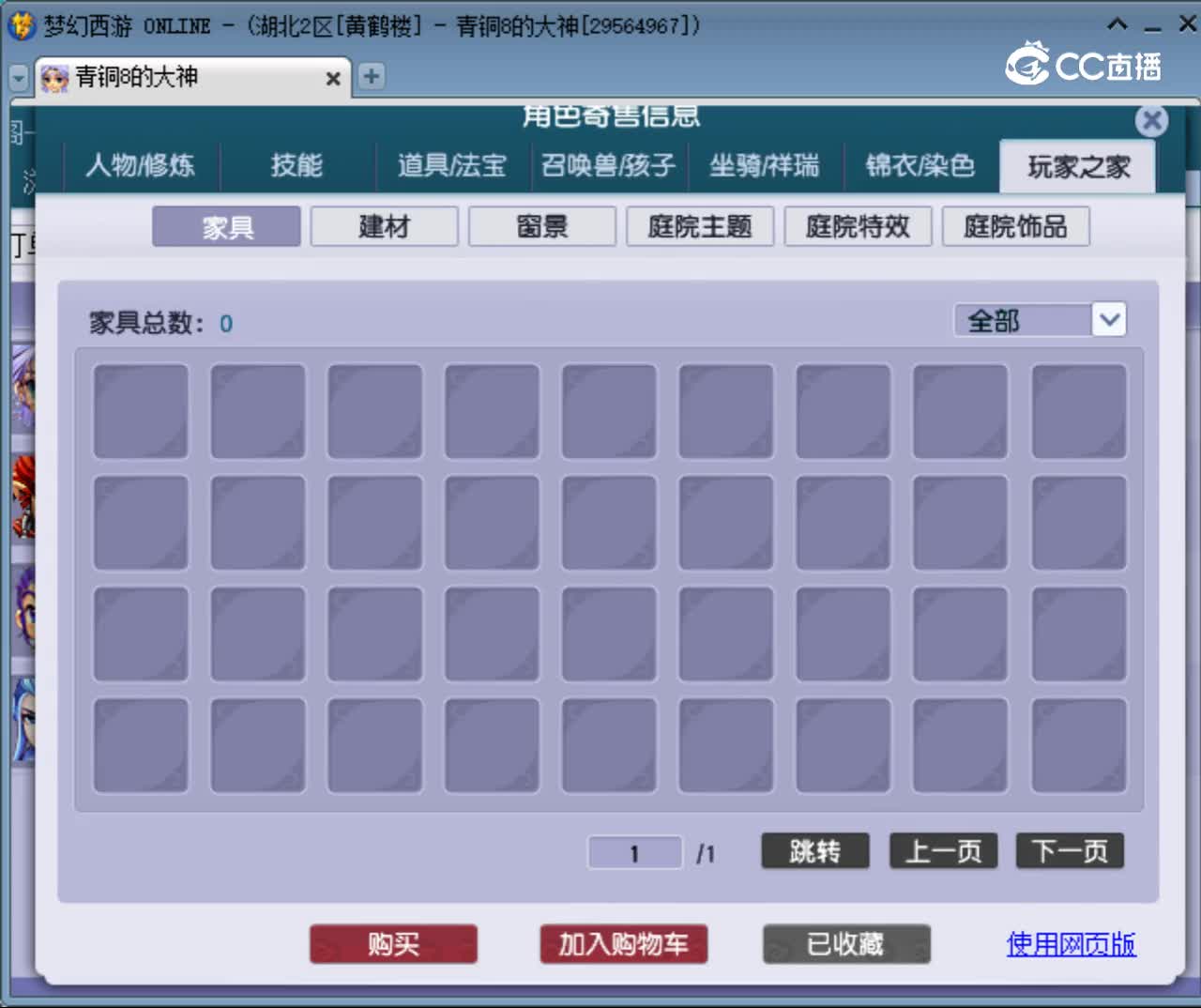Open the tab list dropdown arrow
Screen dimensions: 1201x1008
pos(18,78)
